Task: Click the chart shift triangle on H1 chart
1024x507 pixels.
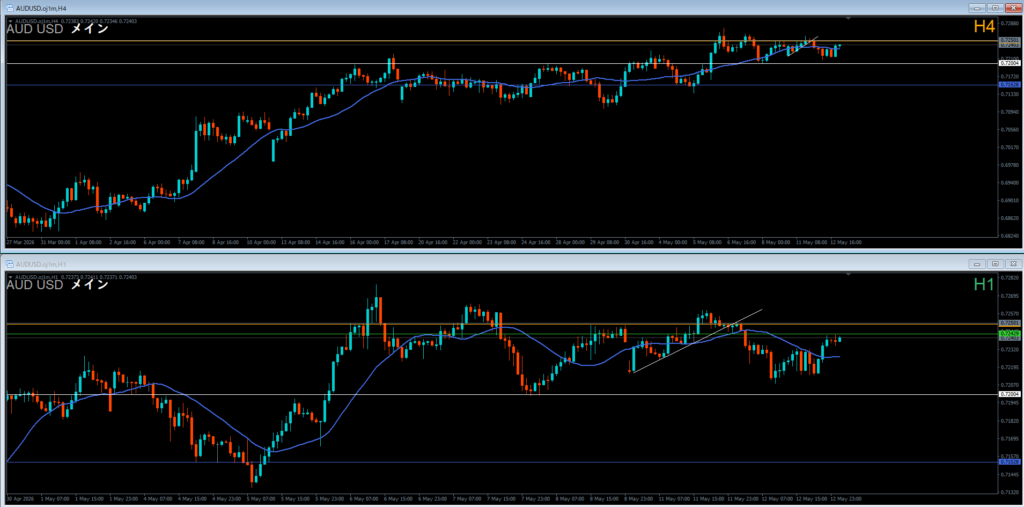Action: click(x=848, y=274)
